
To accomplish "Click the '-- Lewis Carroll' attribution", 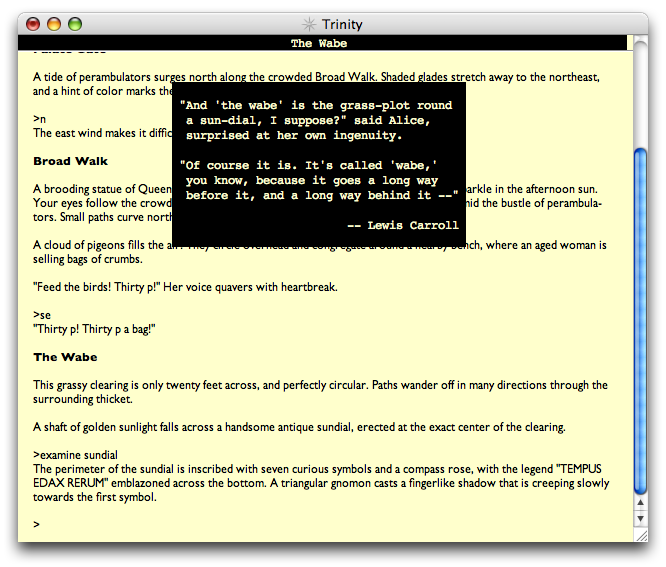I will coord(402,225).
